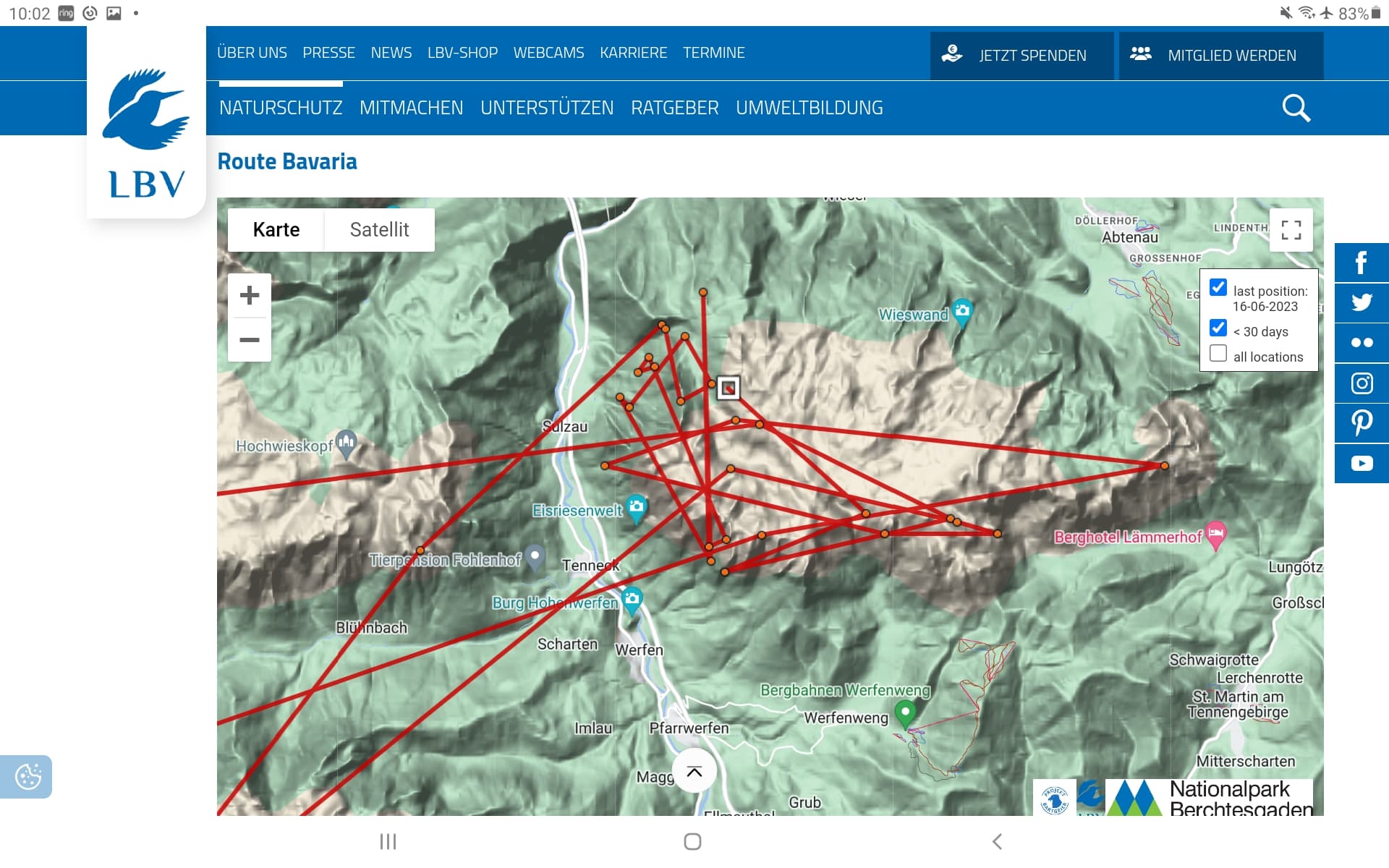Image resolution: width=1389 pixels, height=868 pixels.
Task: Enable the all locations checkbox
Action: [x=1218, y=353]
